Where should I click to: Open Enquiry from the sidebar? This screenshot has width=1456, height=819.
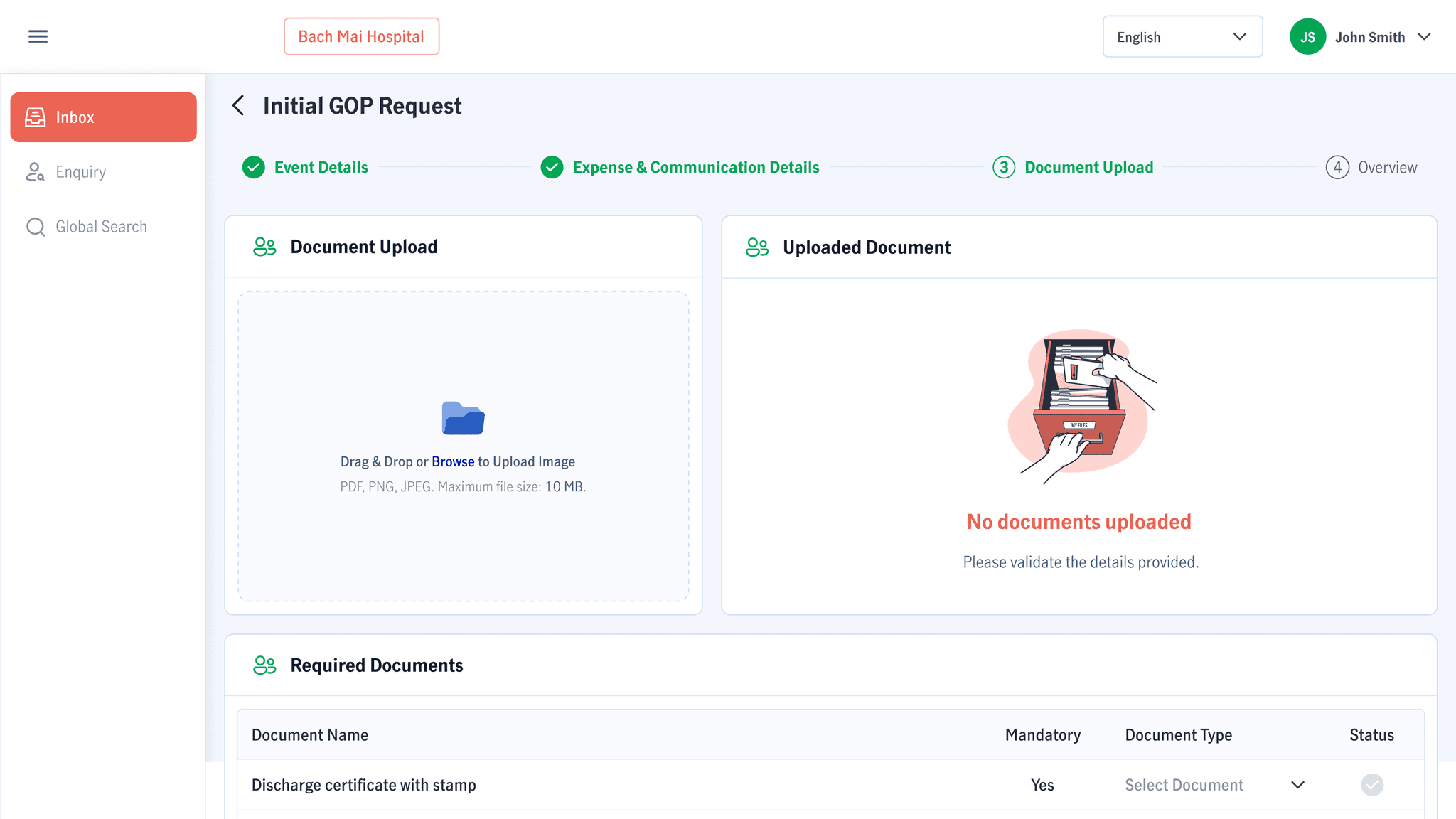(80, 172)
